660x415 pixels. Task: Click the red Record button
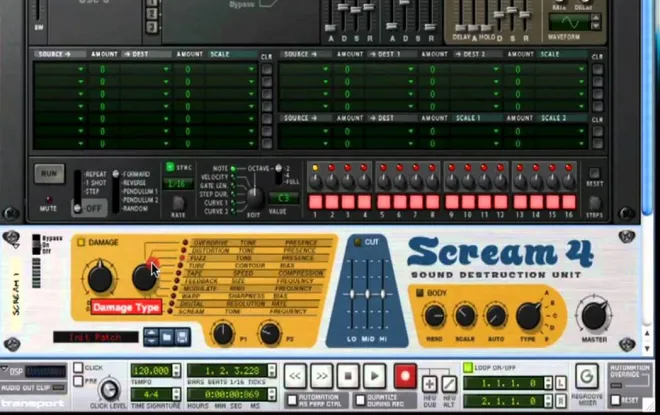(405, 376)
